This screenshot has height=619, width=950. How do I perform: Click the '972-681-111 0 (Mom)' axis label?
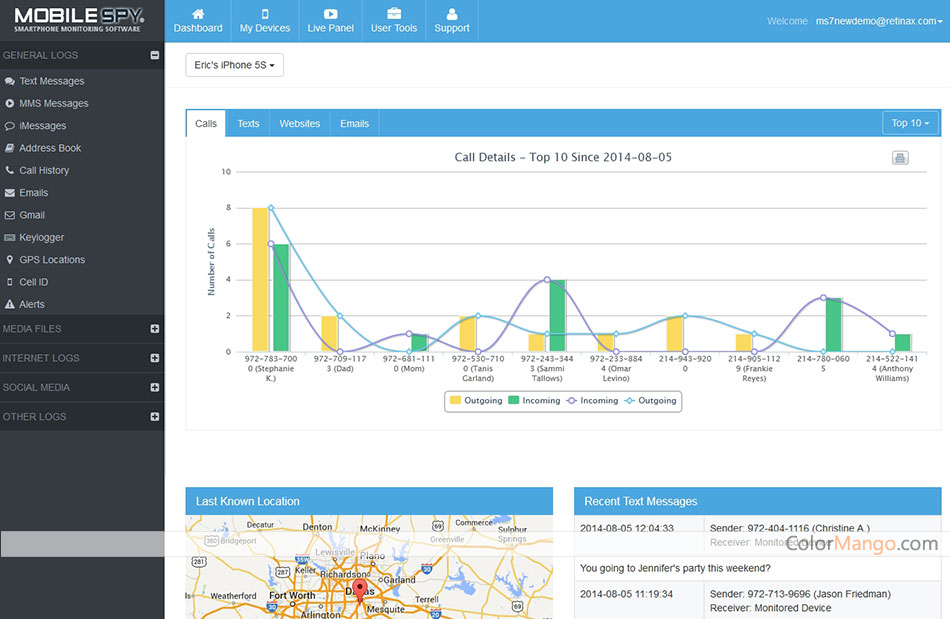point(409,363)
